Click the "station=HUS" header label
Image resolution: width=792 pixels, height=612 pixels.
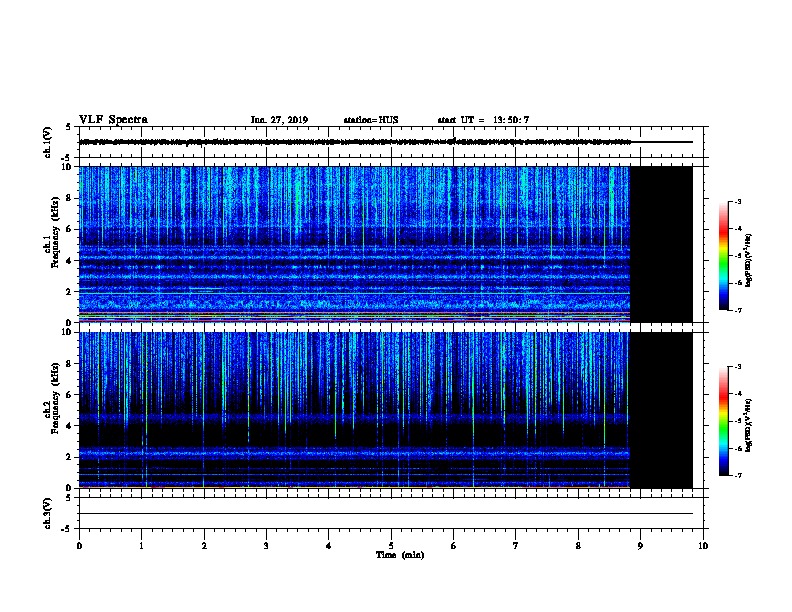coord(371,120)
